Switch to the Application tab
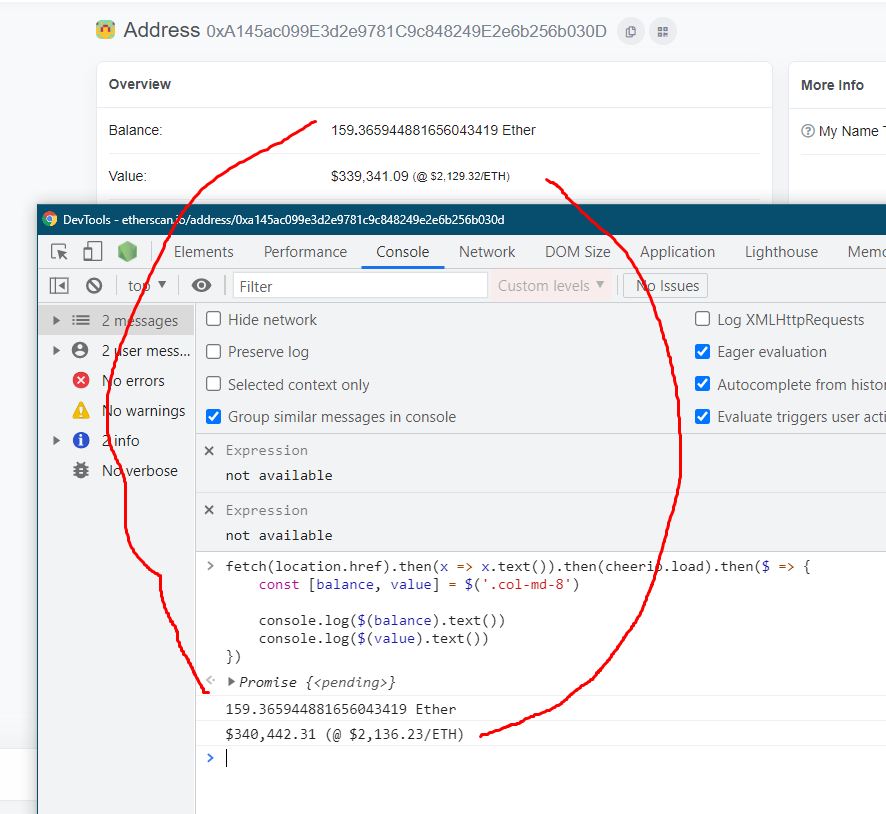 point(677,251)
